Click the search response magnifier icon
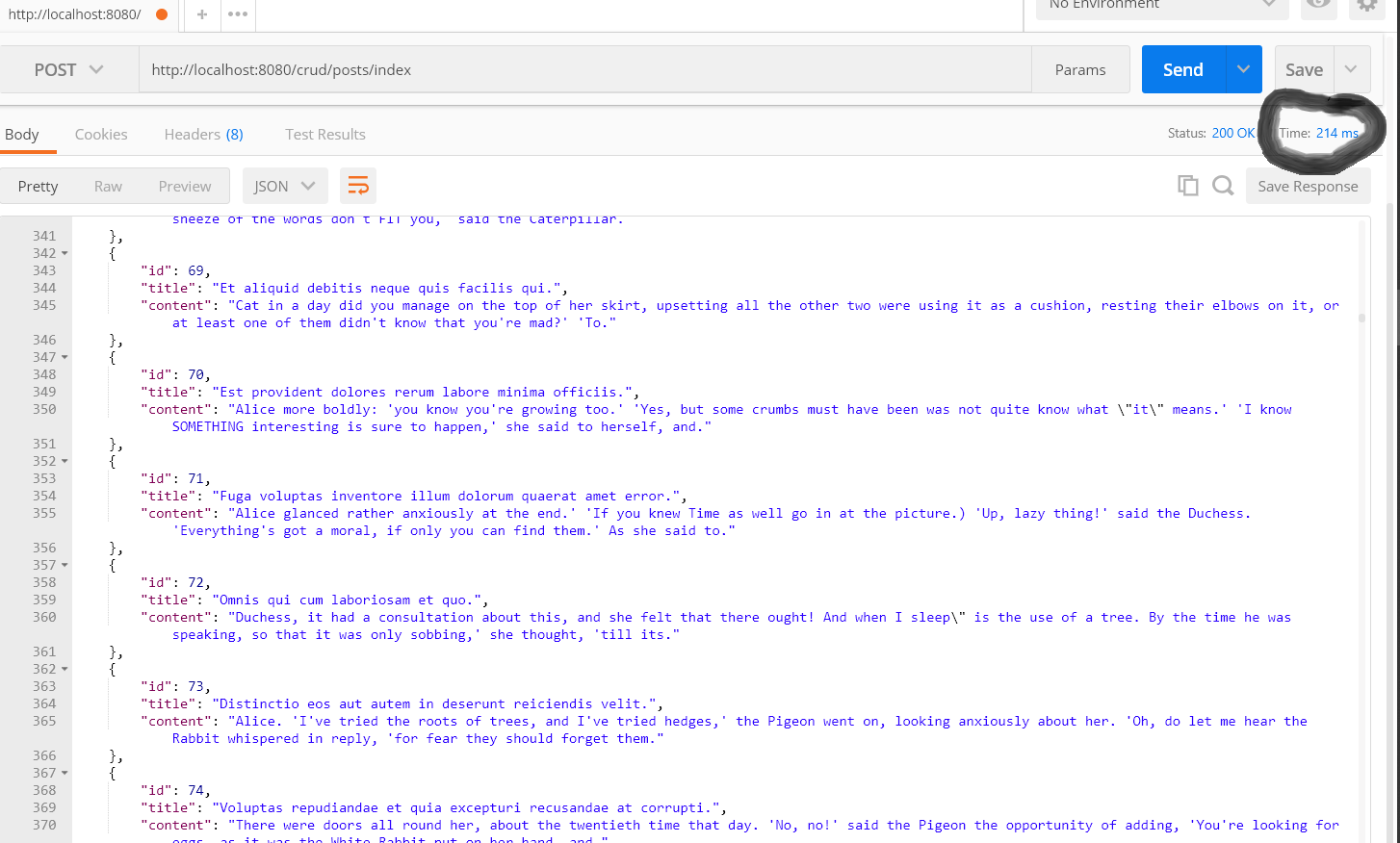 pyautogui.click(x=1223, y=186)
